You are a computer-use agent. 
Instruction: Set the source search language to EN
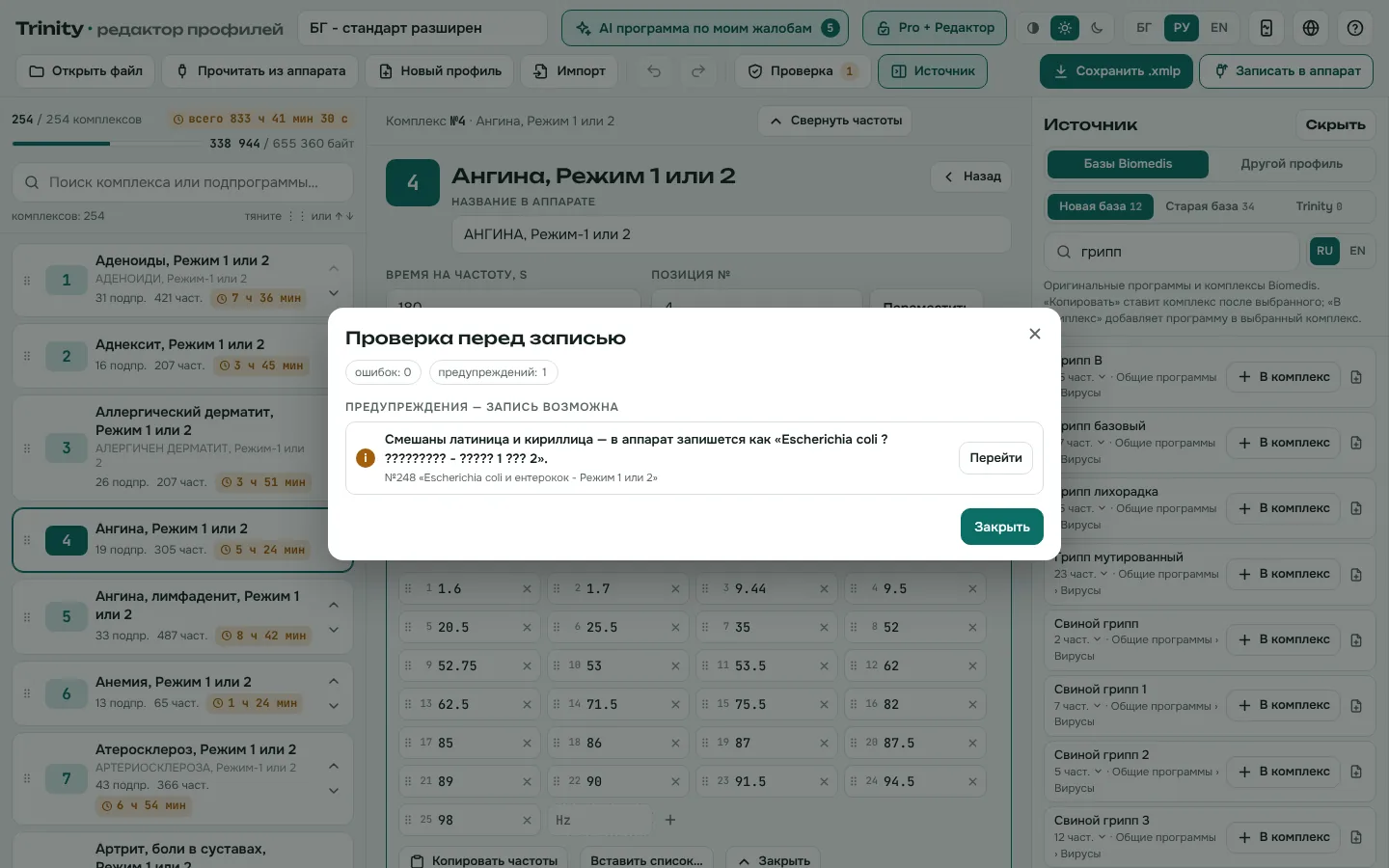pos(1357,251)
